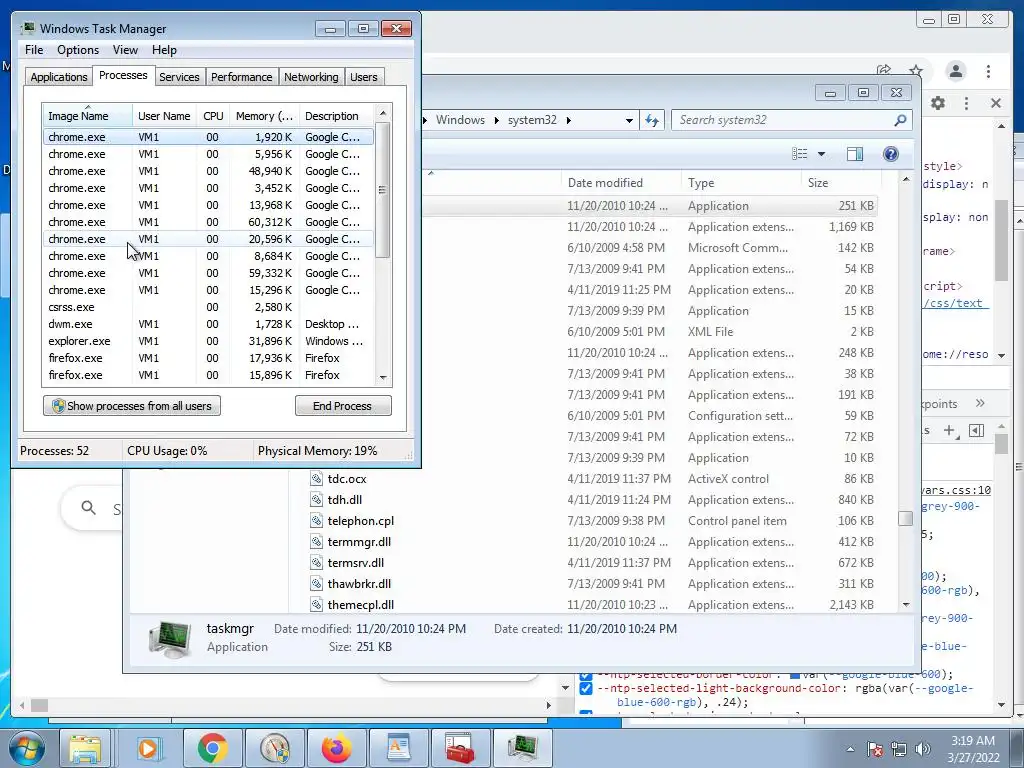The height and width of the screenshot is (768, 1024).
Task: Switch to Chrome on the taskbar
Action: (x=212, y=748)
